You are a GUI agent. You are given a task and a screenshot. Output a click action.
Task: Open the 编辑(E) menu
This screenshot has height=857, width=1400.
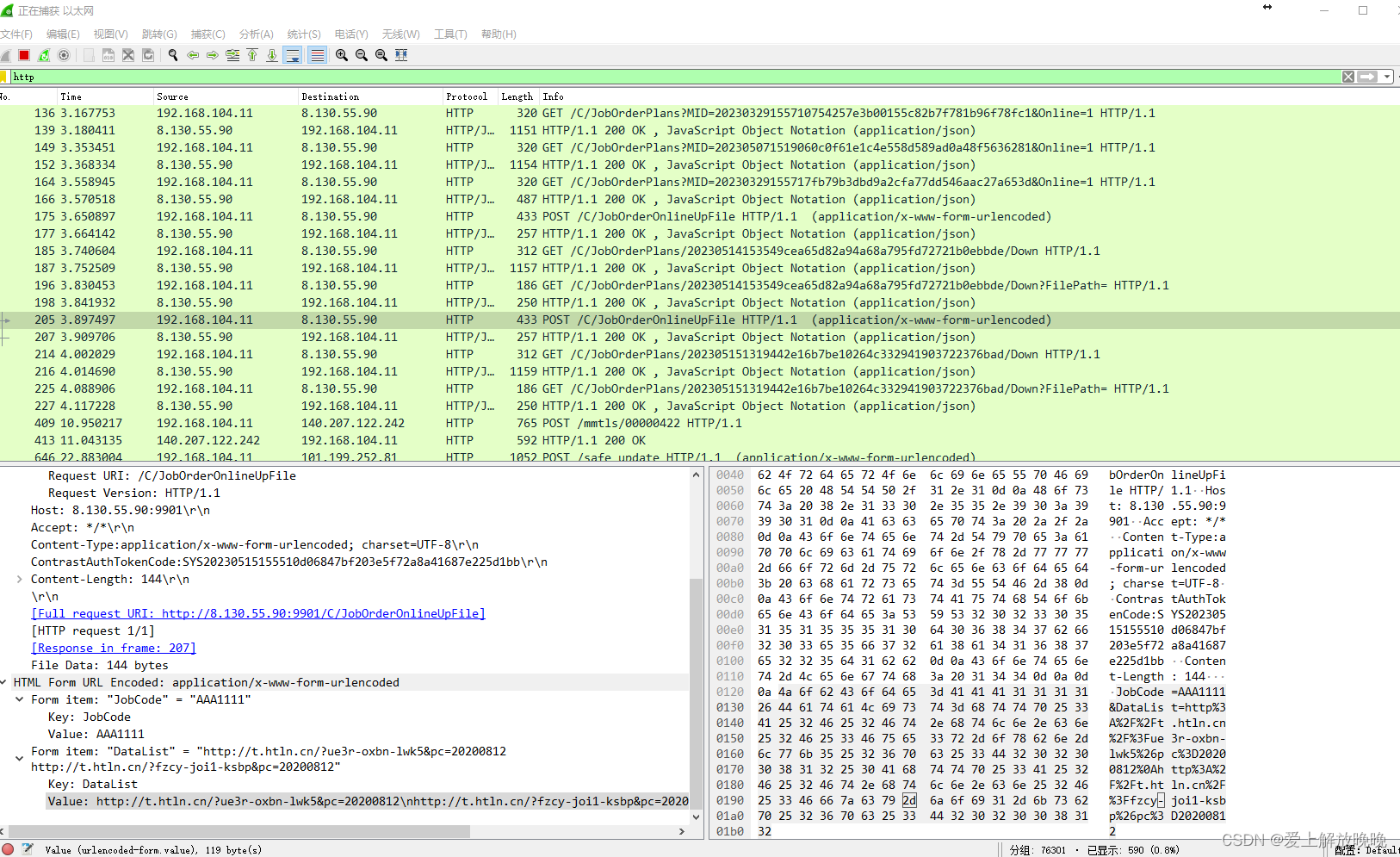63,34
